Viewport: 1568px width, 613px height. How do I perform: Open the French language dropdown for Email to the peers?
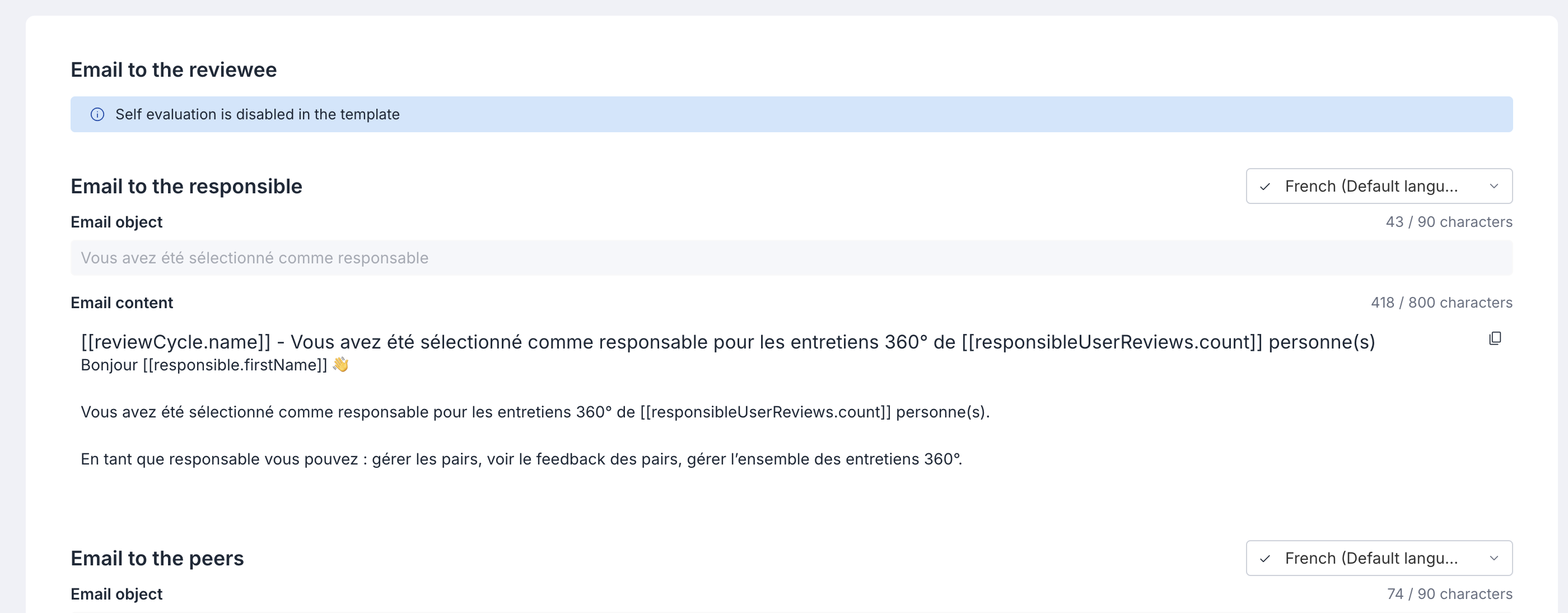pos(1379,559)
